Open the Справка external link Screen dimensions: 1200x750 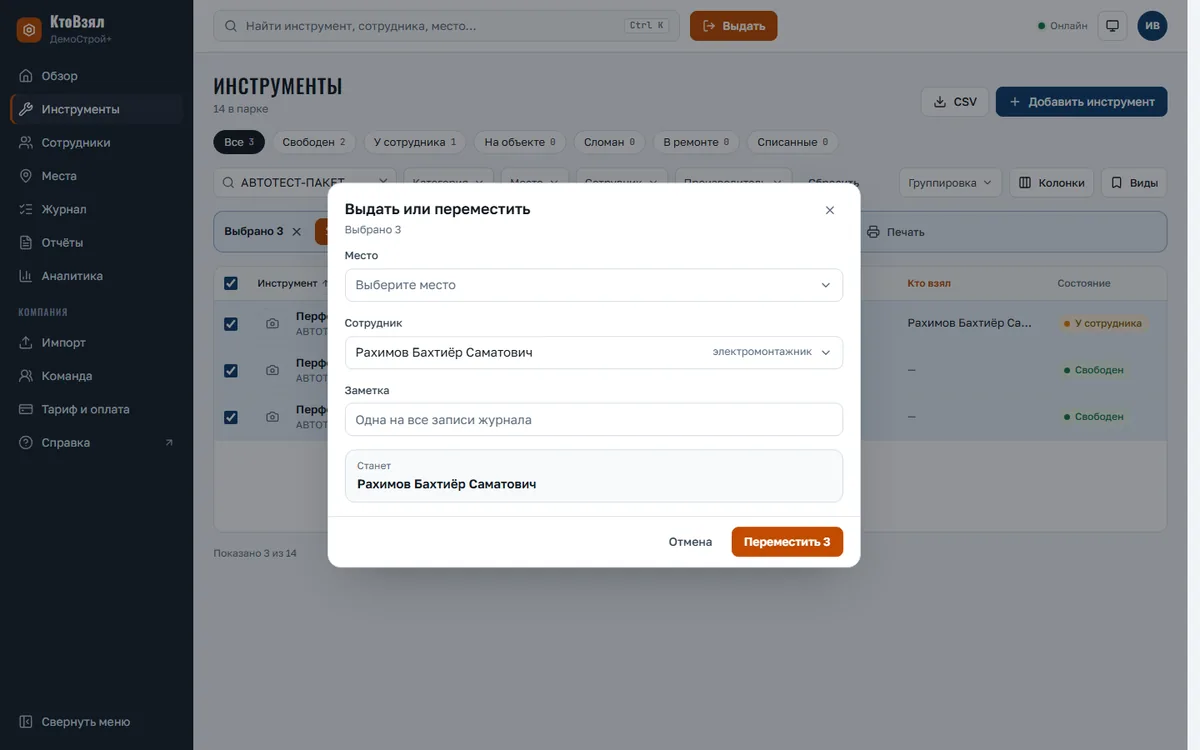(x=96, y=443)
